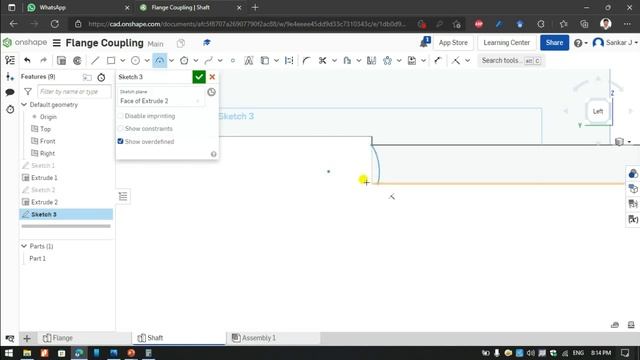Click the Sketch plane Face of Extrude 2 field
The width and height of the screenshot is (640, 360).
161,97
